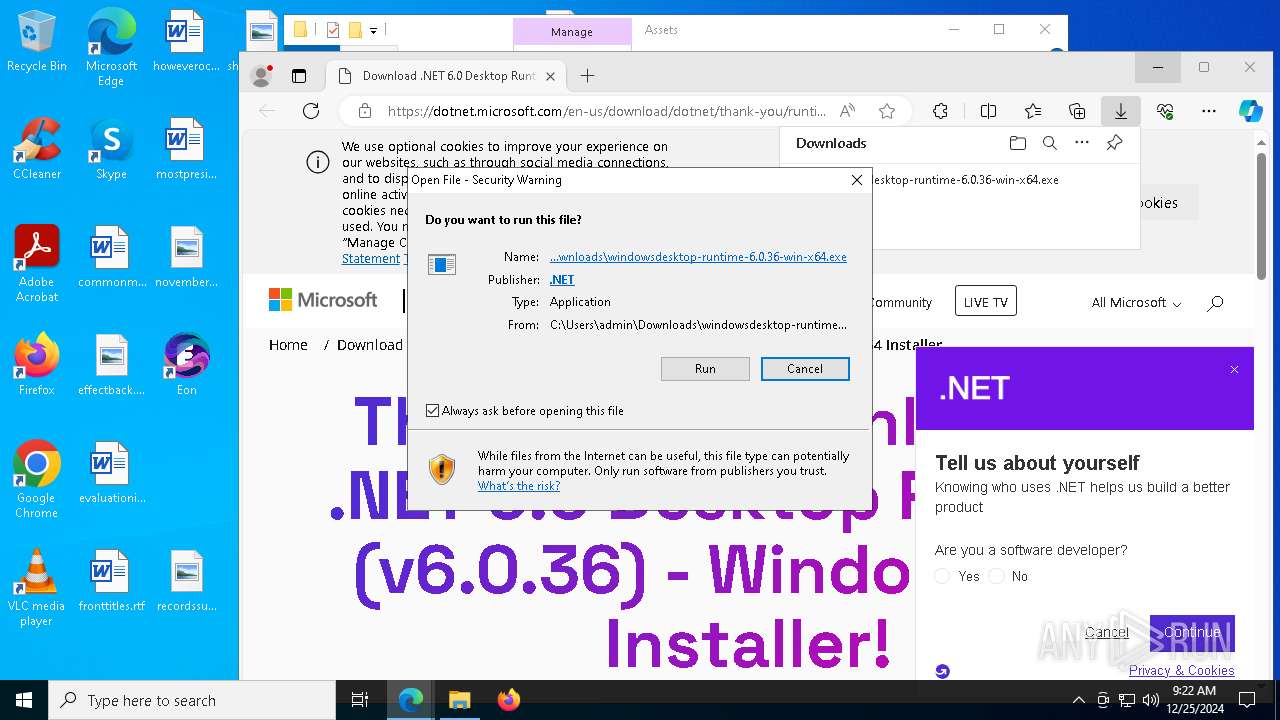Select fronttitles.rtf desktop file
This screenshot has width=1280, height=720.
[x=111, y=581]
